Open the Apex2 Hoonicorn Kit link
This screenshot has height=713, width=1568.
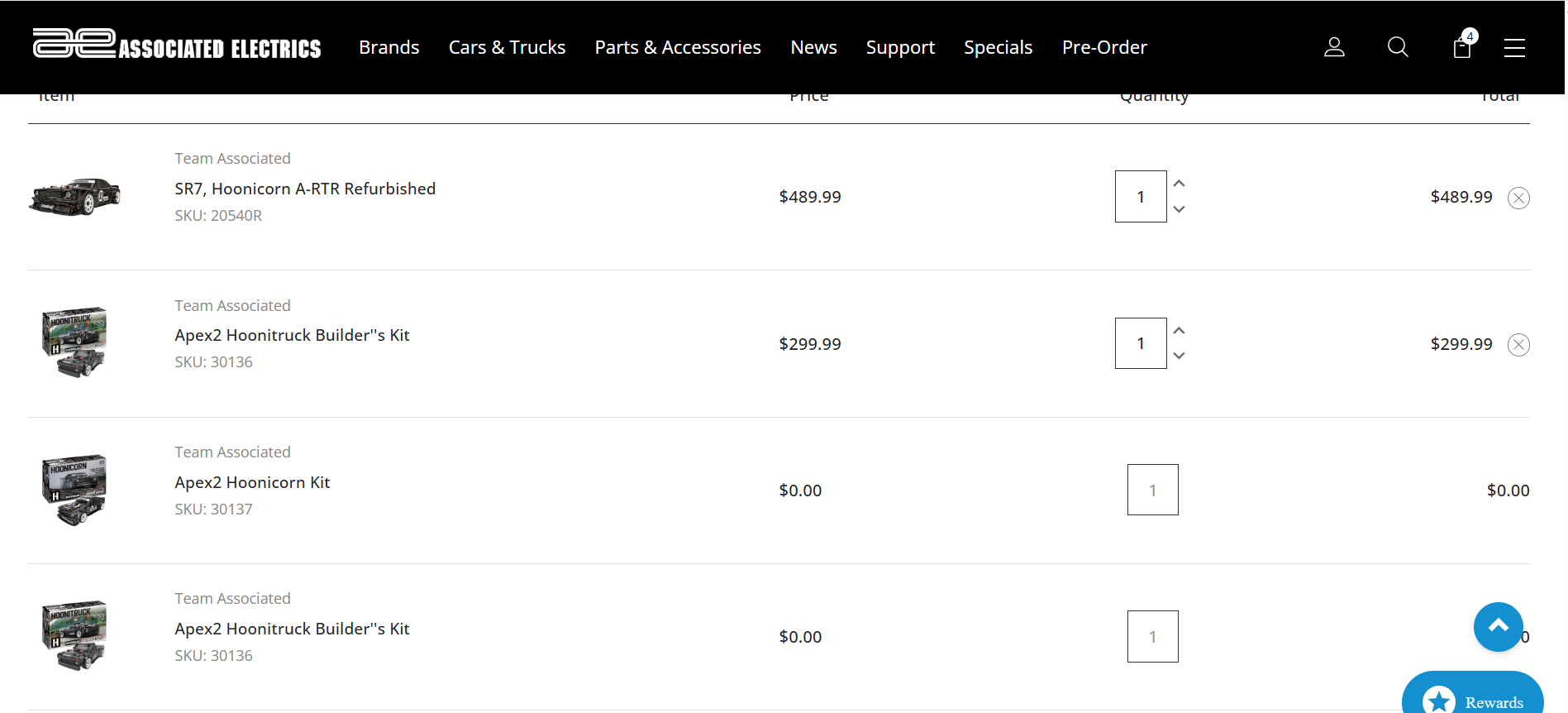tap(252, 482)
